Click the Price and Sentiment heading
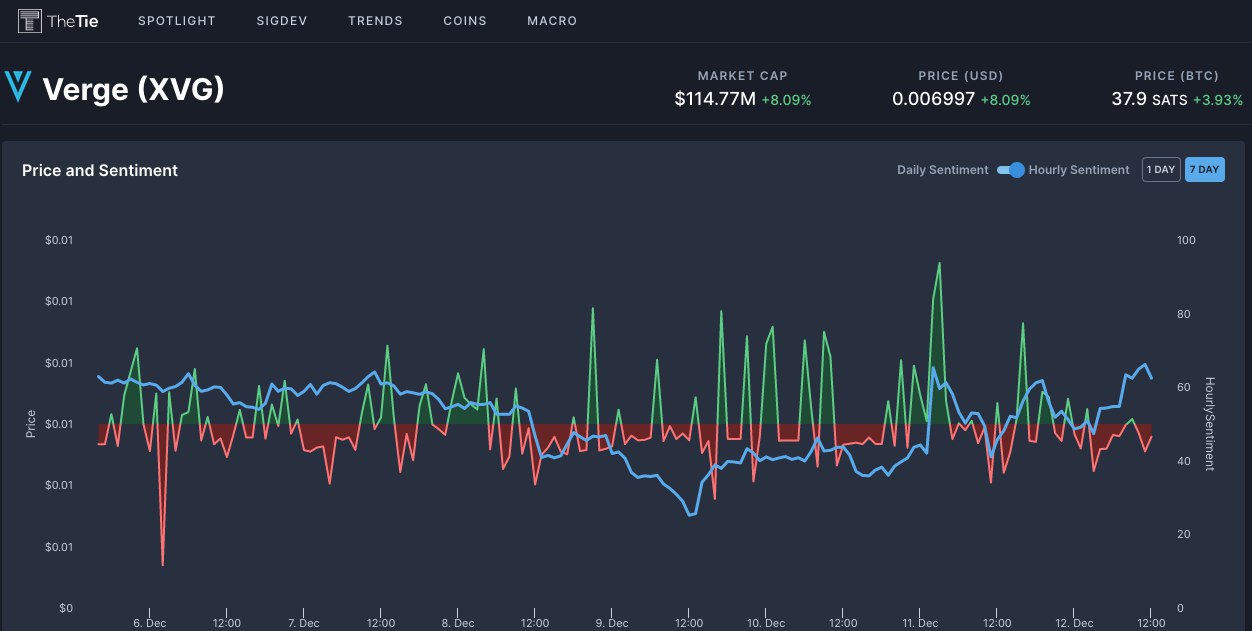1252x631 pixels. point(100,171)
